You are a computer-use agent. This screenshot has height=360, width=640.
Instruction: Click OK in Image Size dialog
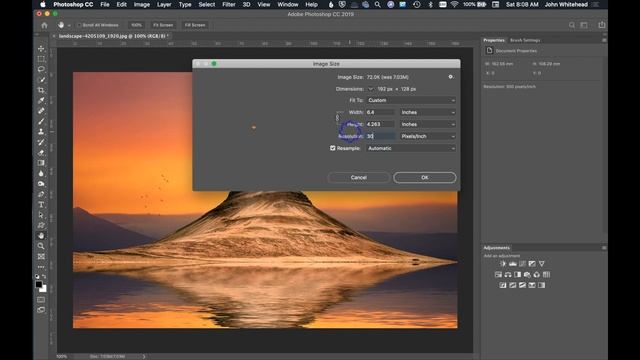click(x=424, y=178)
